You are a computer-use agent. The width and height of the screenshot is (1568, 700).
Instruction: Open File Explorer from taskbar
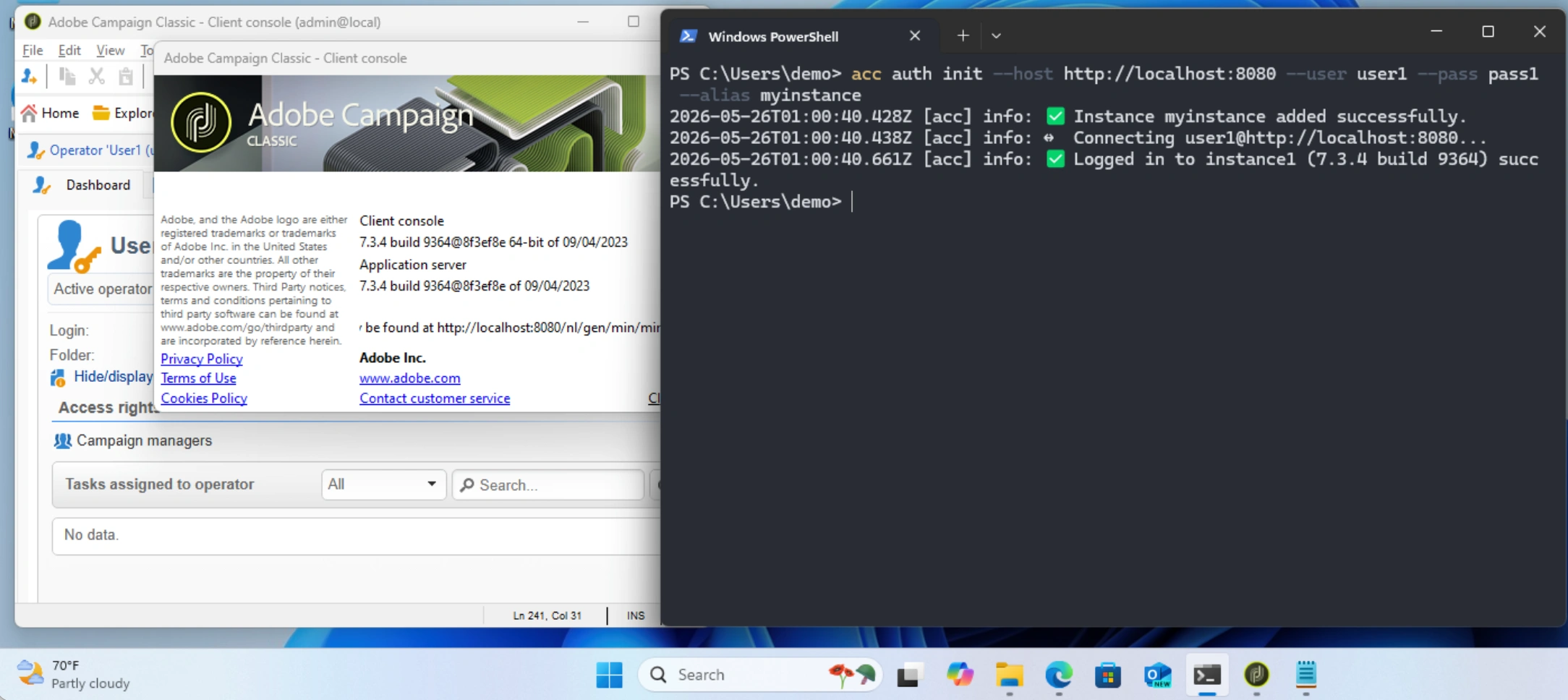pyautogui.click(x=1009, y=675)
